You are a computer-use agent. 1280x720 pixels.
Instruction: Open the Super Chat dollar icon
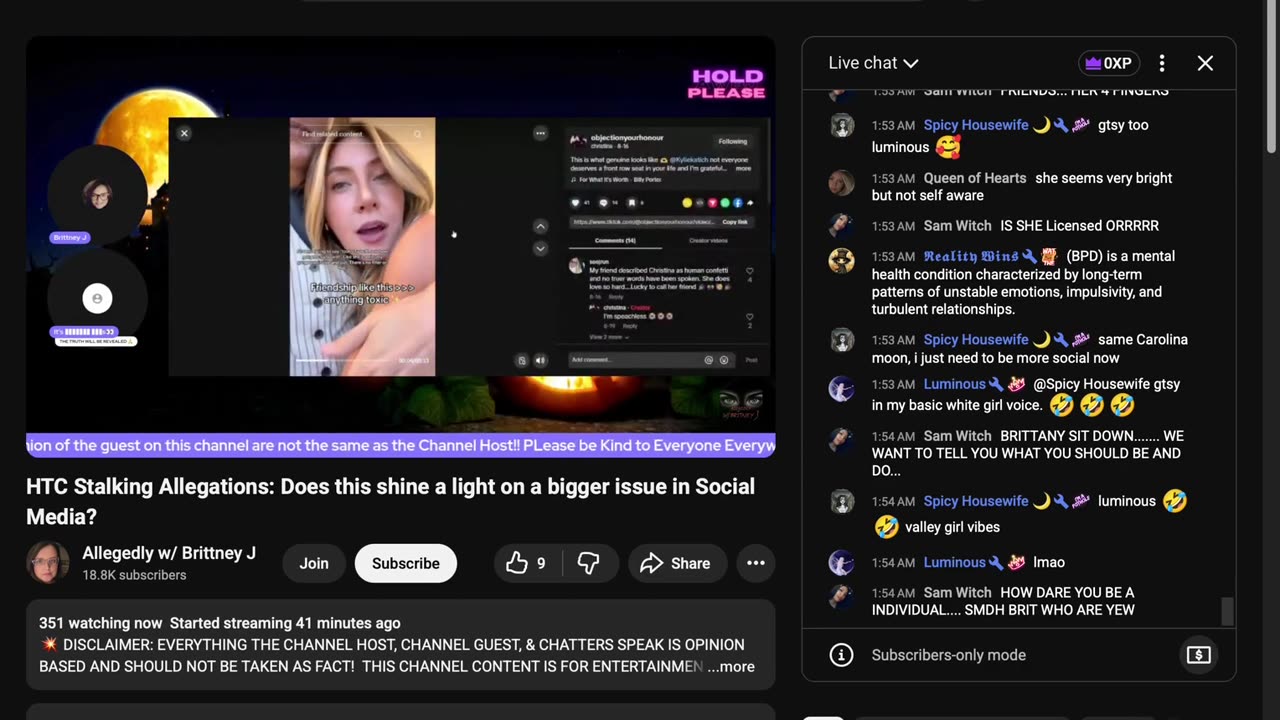tap(1198, 655)
